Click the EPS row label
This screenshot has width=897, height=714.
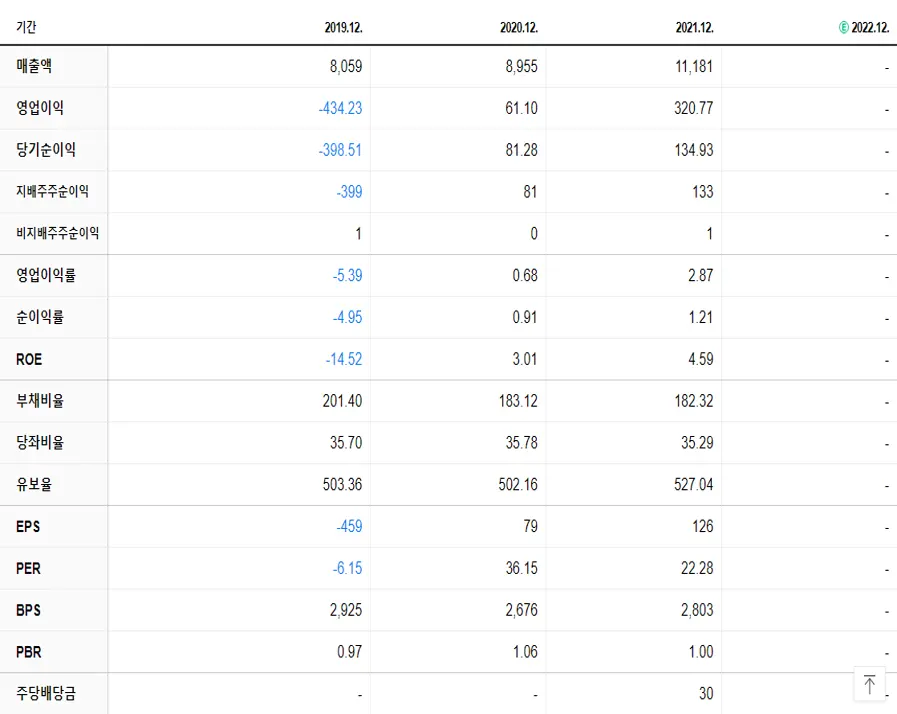(28, 526)
